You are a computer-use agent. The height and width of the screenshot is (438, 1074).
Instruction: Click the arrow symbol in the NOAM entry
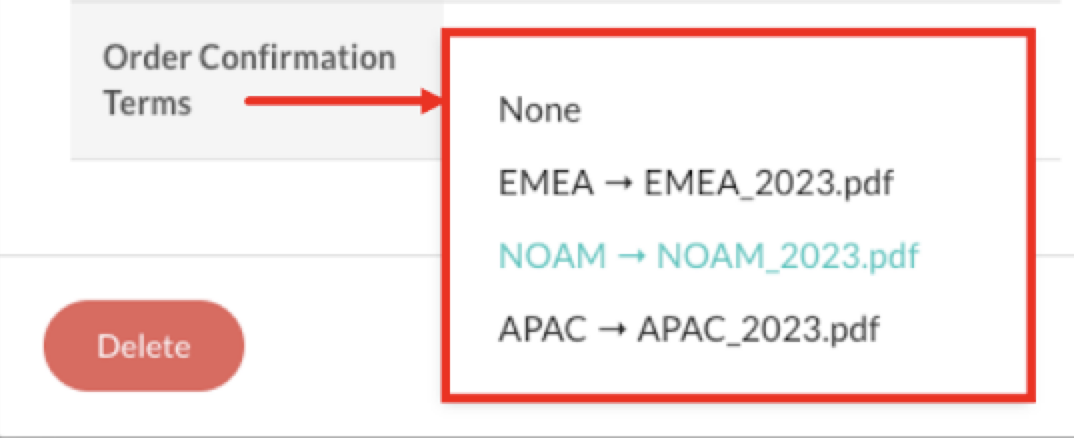[631, 258]
